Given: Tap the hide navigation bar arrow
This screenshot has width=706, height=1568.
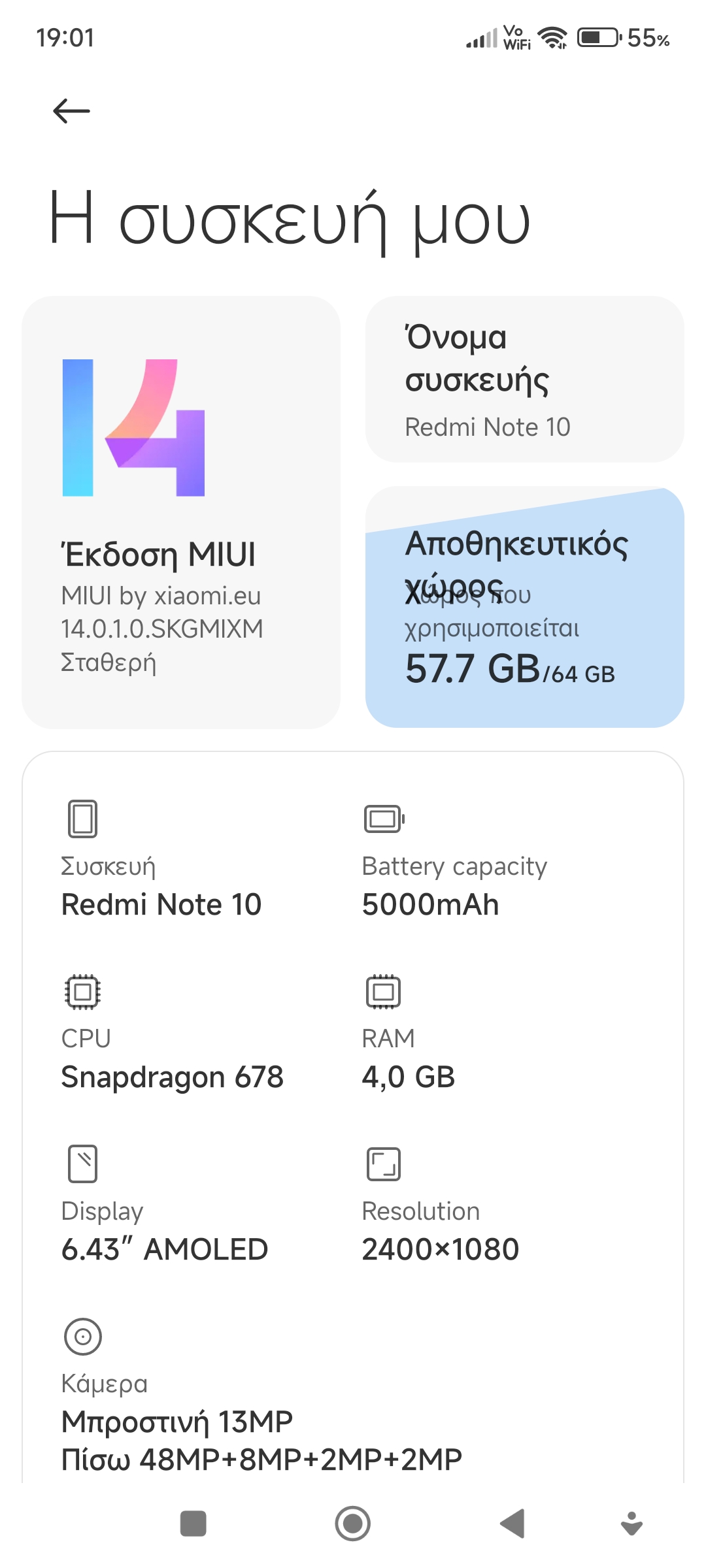Looking at the screenshot, I should [x=631, y=1524].
